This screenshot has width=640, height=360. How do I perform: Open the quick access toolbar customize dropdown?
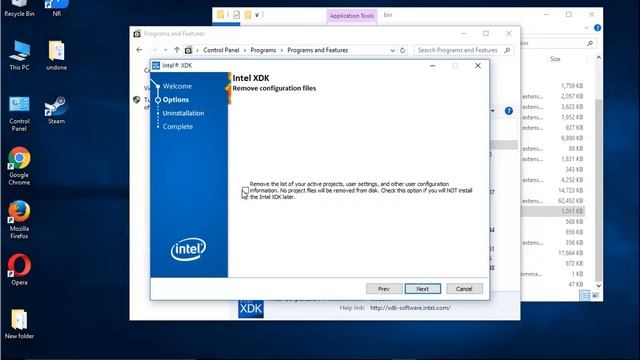(257, 15)
